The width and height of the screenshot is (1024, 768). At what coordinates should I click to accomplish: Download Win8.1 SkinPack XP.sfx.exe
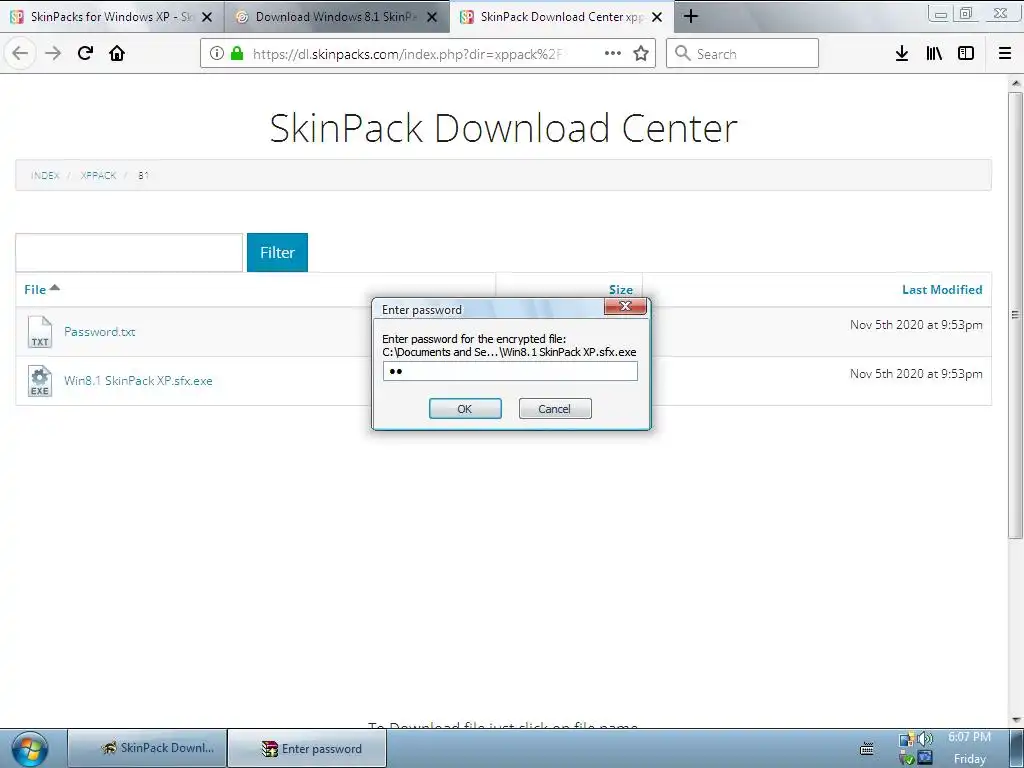click(138, 381)
